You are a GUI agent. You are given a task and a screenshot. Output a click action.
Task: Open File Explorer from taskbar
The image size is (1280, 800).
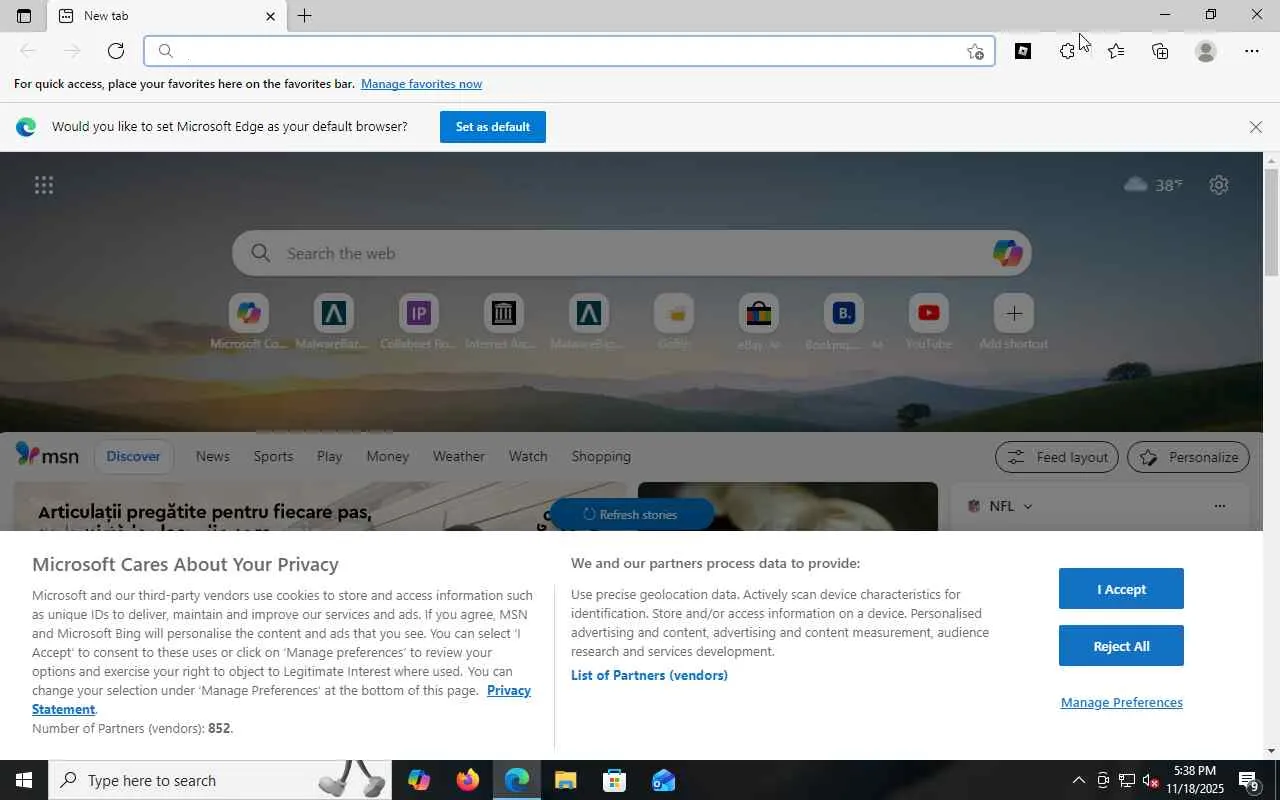point(565,780)
